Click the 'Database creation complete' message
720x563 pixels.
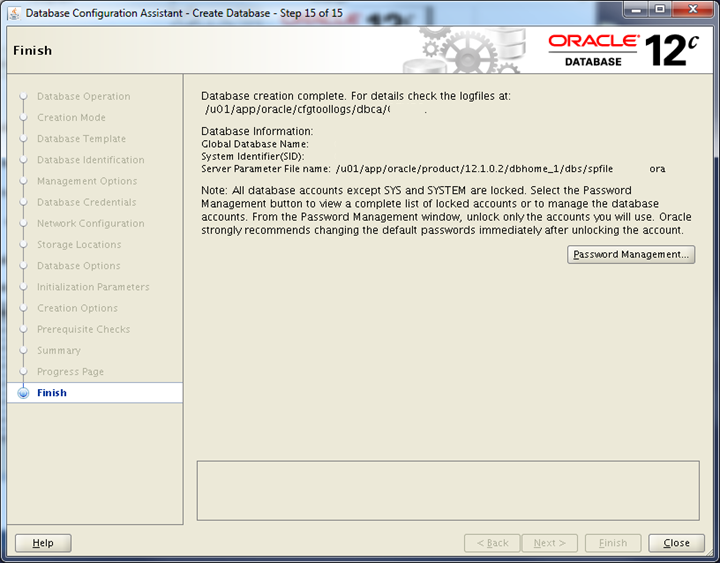[356, 96]
